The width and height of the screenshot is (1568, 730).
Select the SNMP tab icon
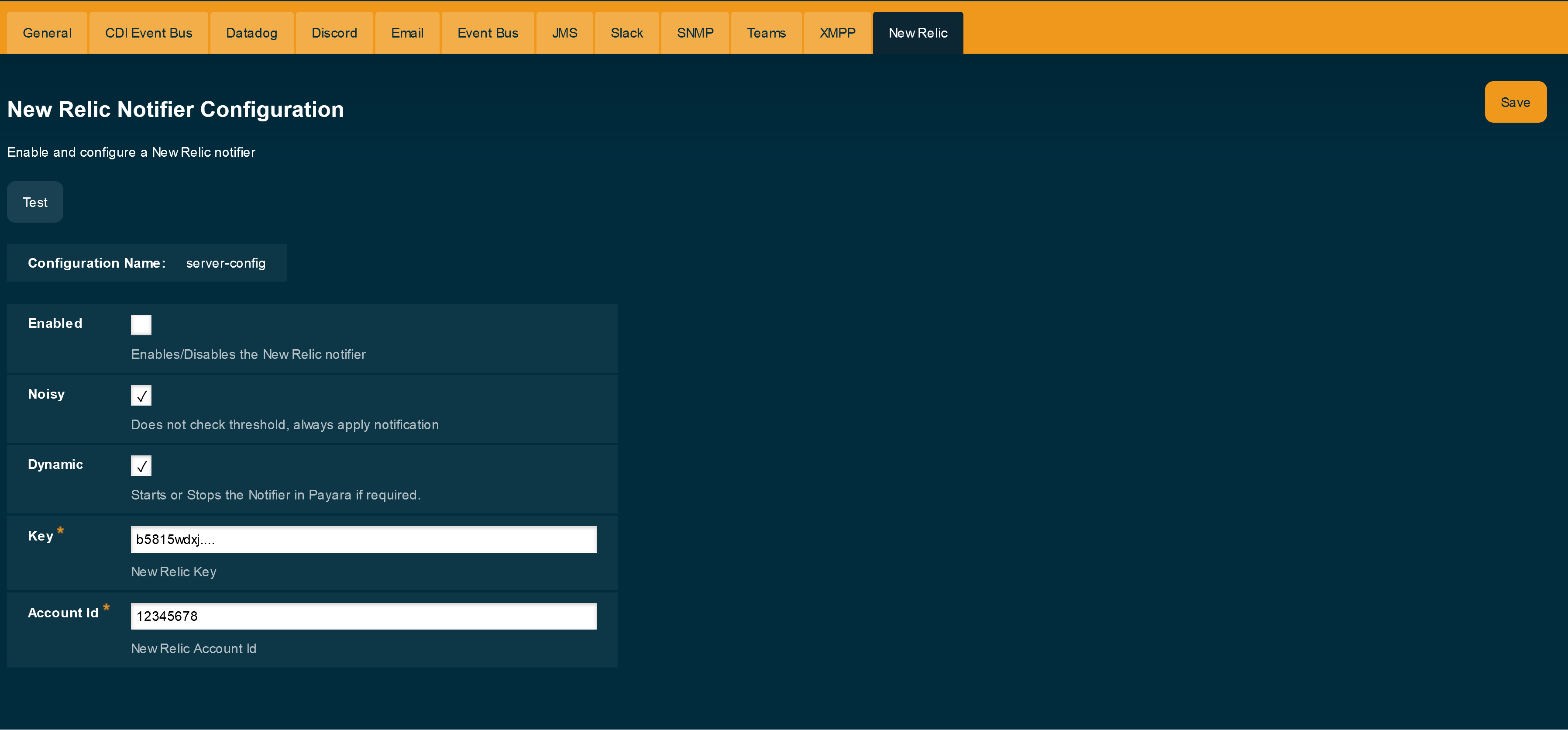point(695,32)
